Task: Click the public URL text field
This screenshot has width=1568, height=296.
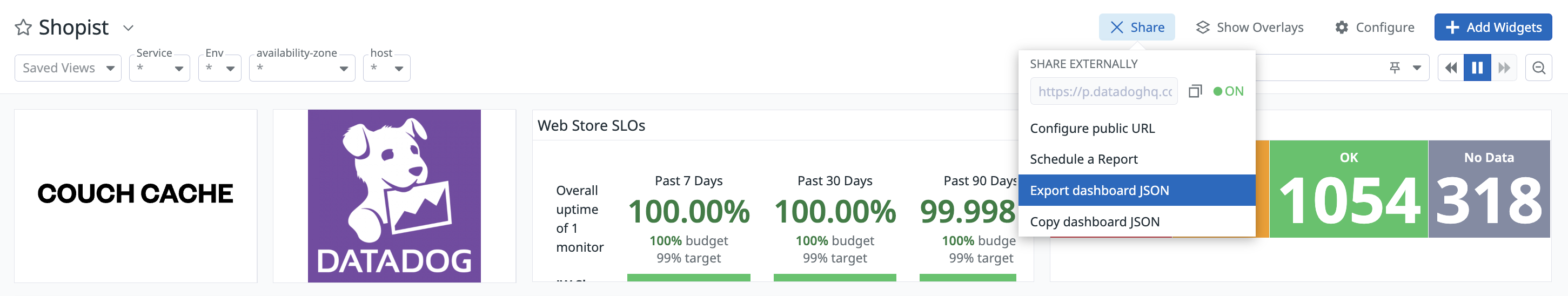Action: click(x=1103, y=91)
